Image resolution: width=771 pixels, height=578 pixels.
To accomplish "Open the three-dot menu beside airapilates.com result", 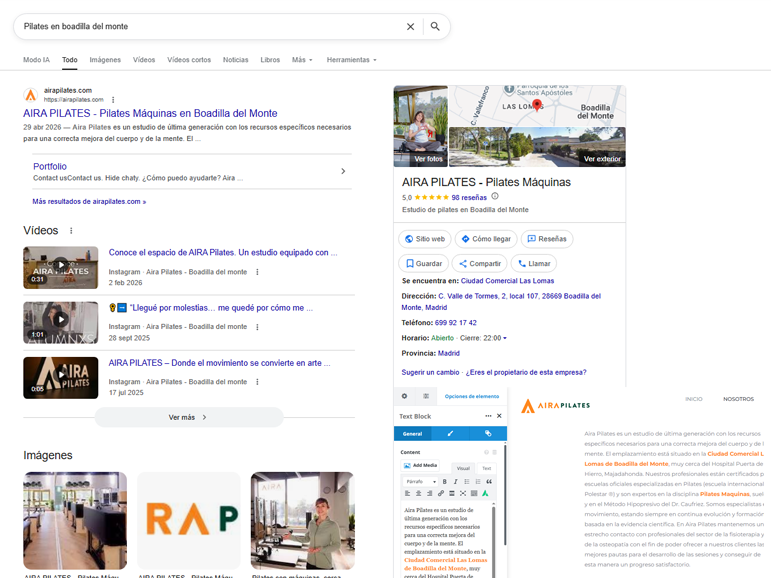I will 113,99.
